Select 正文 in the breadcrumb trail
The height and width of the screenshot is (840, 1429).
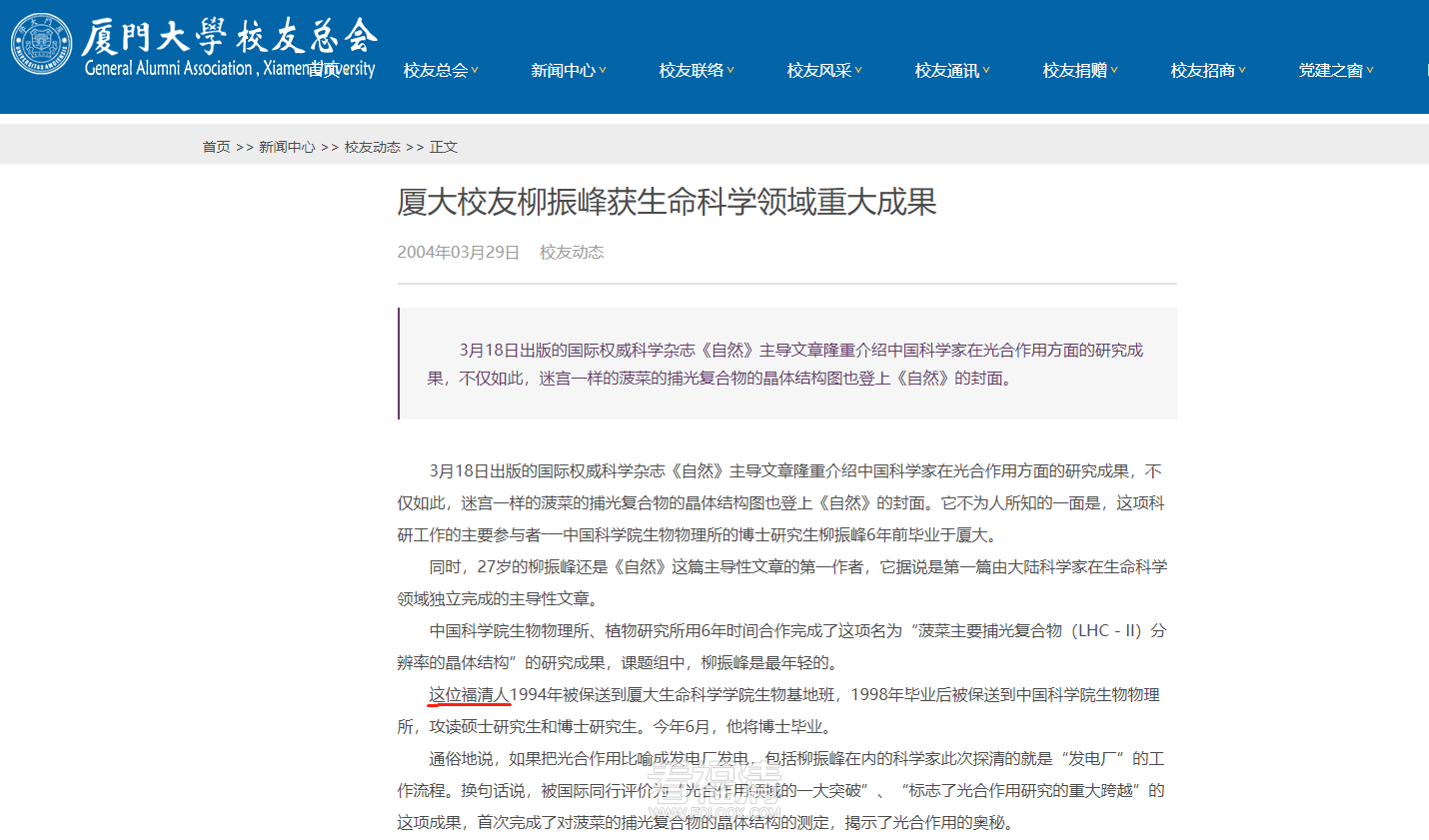coord(443,146)
